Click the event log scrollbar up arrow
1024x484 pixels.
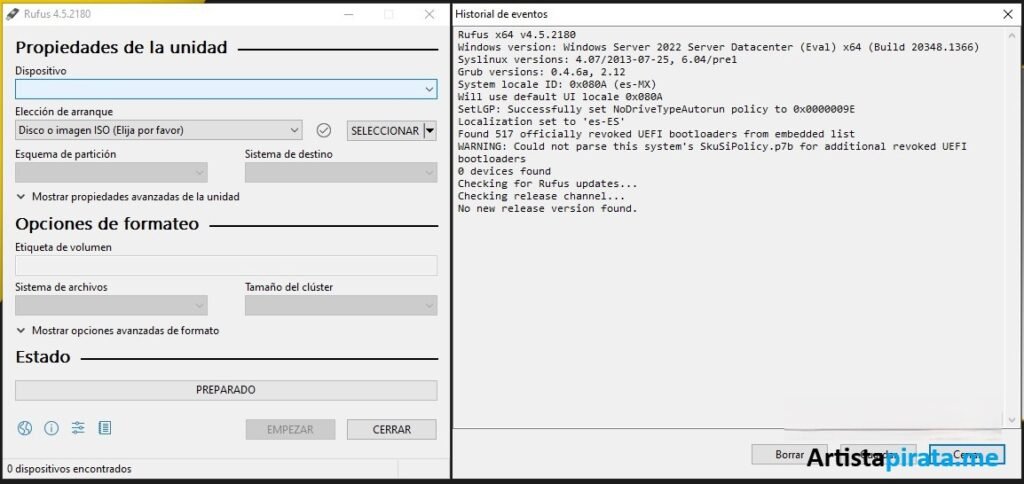coord(1013,34)
